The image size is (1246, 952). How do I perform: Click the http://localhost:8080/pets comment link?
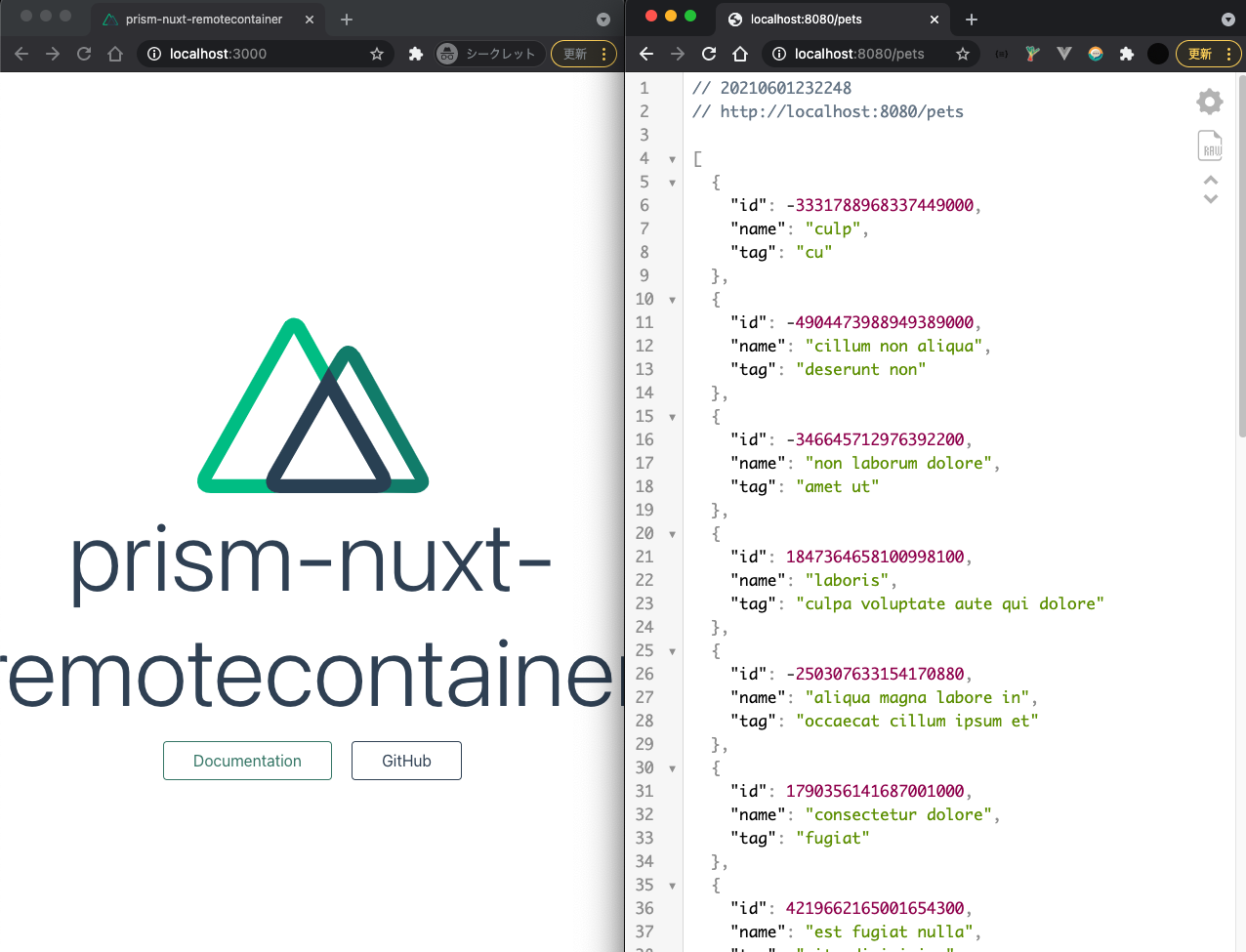[842, 111]
